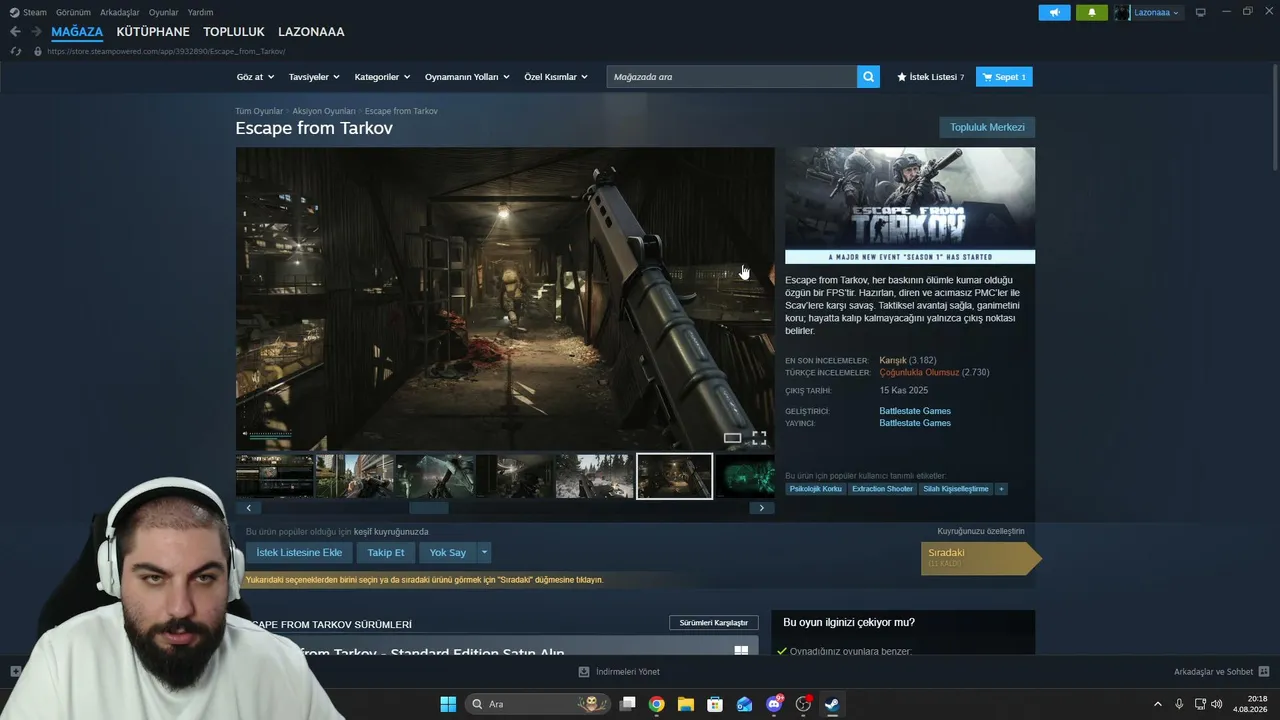
Task: Click the Takip Et button
Action: (386, 552)
